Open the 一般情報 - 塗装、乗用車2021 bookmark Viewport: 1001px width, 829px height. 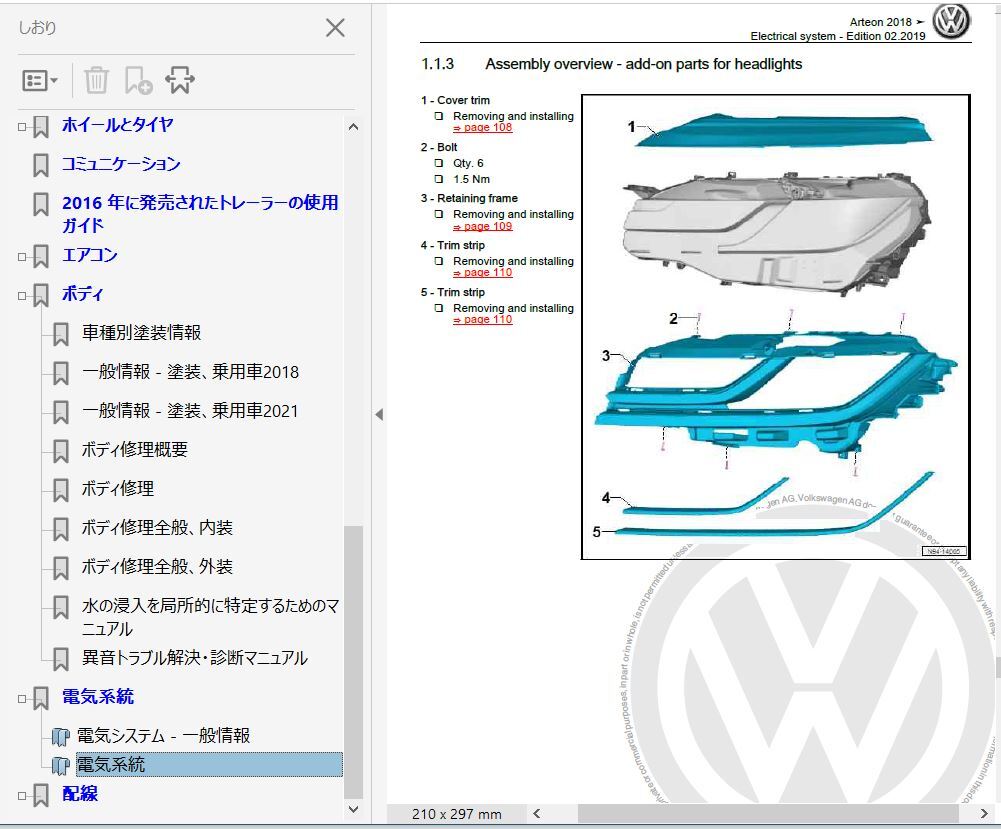click(190, 410)
